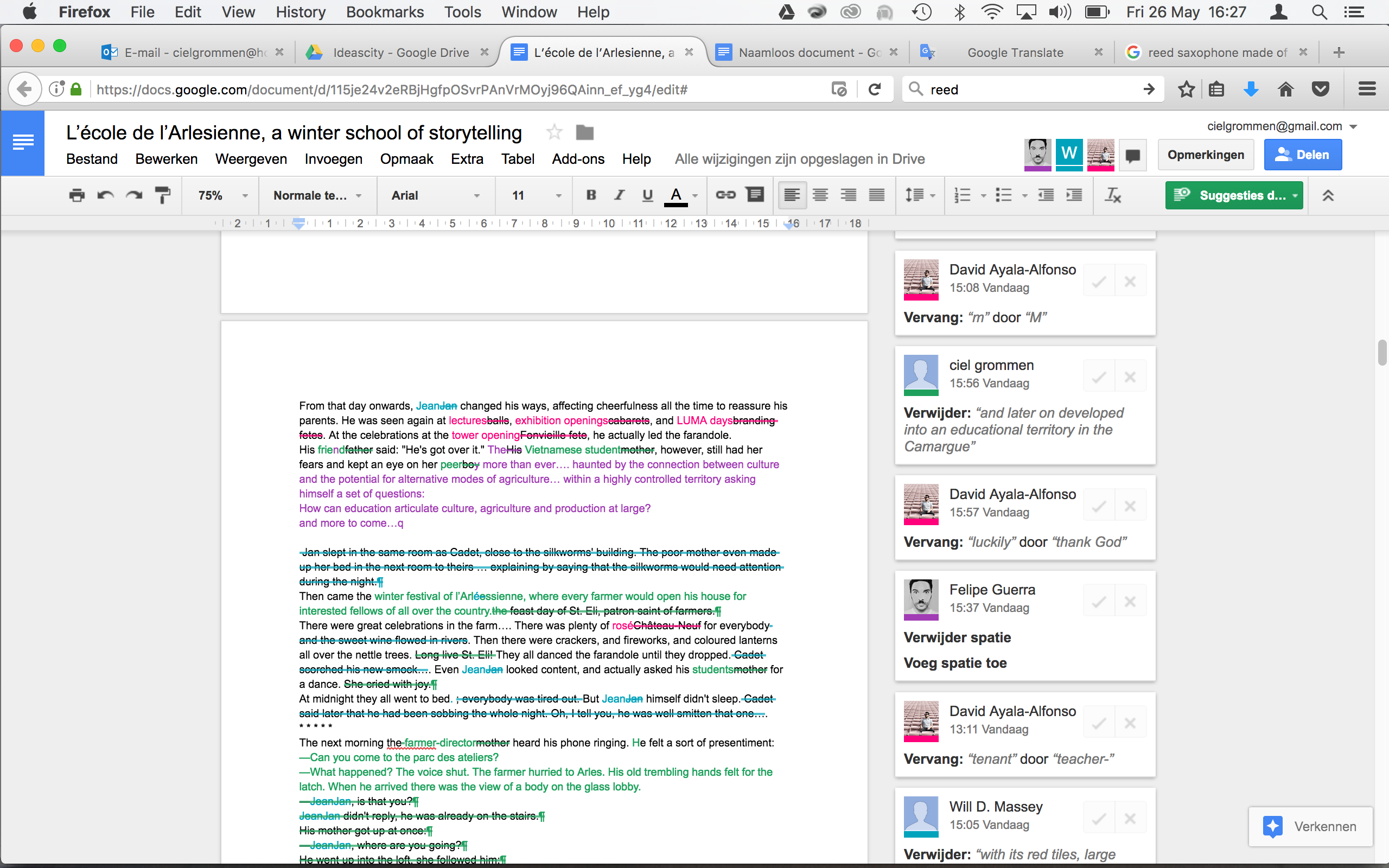Viewport: 1389px width, 868px height.
Task: Open the font size 11 dropdown
Action: 536,195
